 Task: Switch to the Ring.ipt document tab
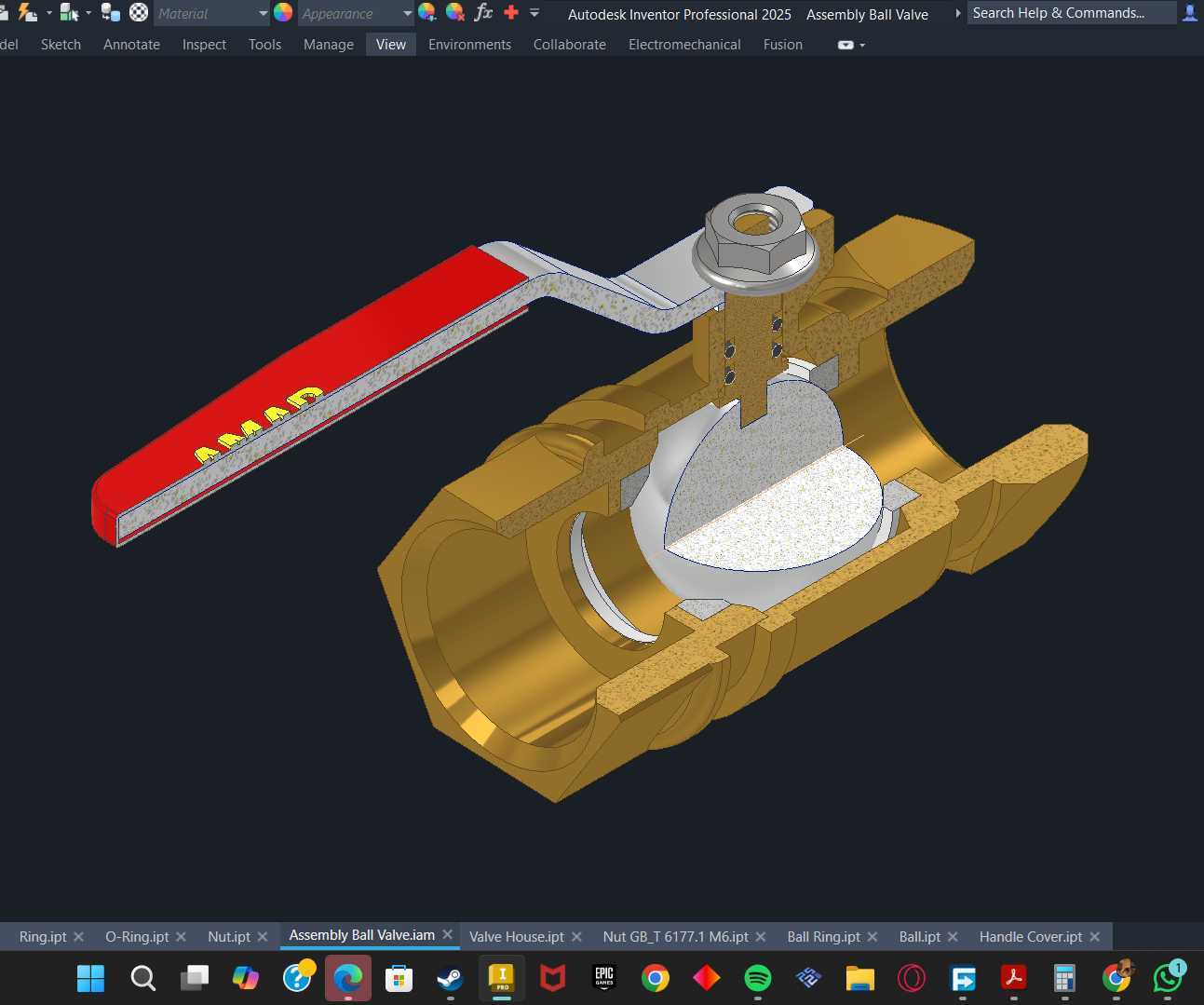pyautogui.click(x=43, y=937)
